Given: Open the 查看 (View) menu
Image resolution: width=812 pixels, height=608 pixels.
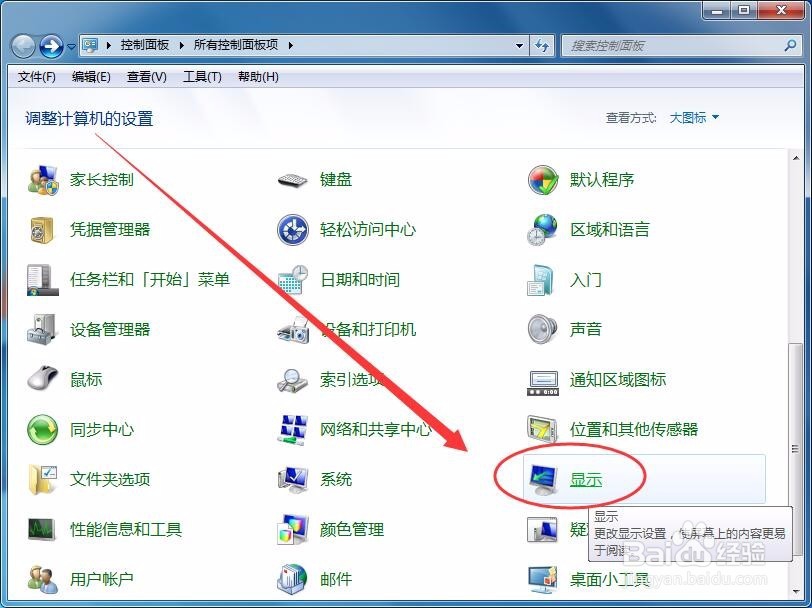Looking at the screenshot, I should pyautogui.click(x=145, y=77).
